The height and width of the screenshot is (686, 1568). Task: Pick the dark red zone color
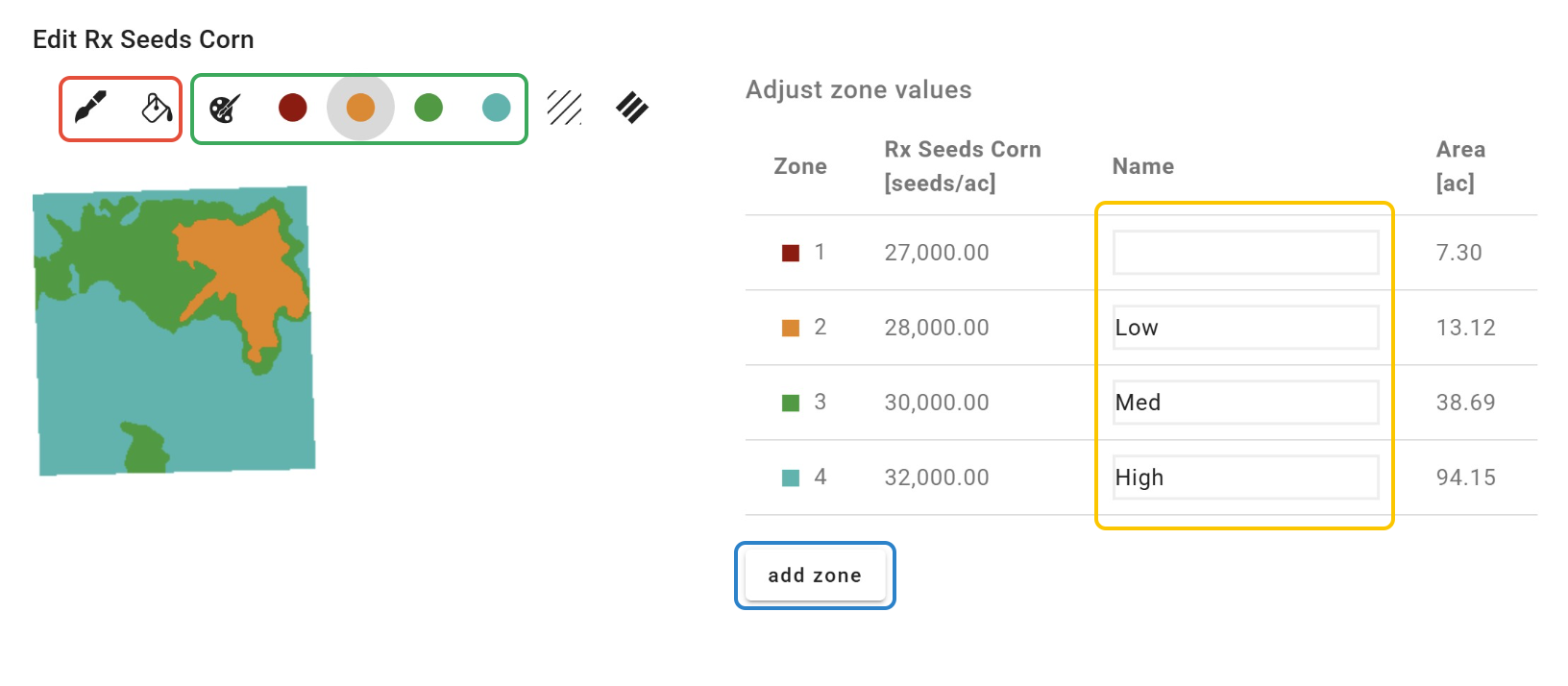293,108
